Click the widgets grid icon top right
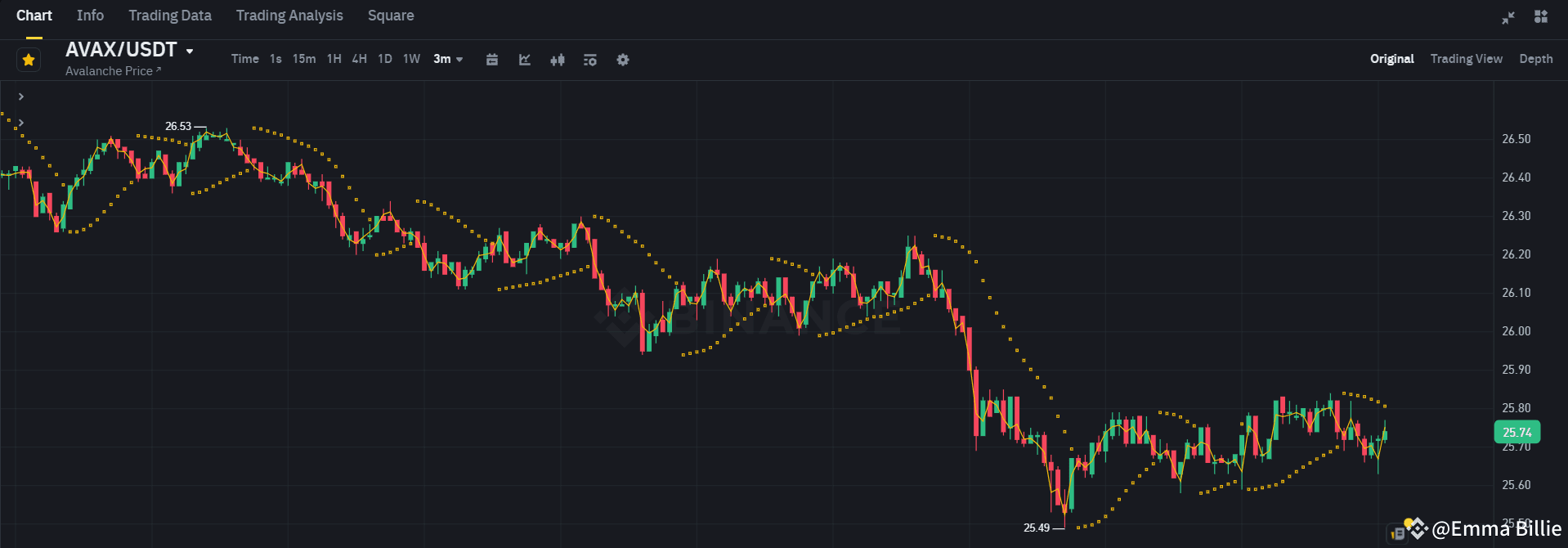Screen dimensions: 1568x548 point(1540,16)
